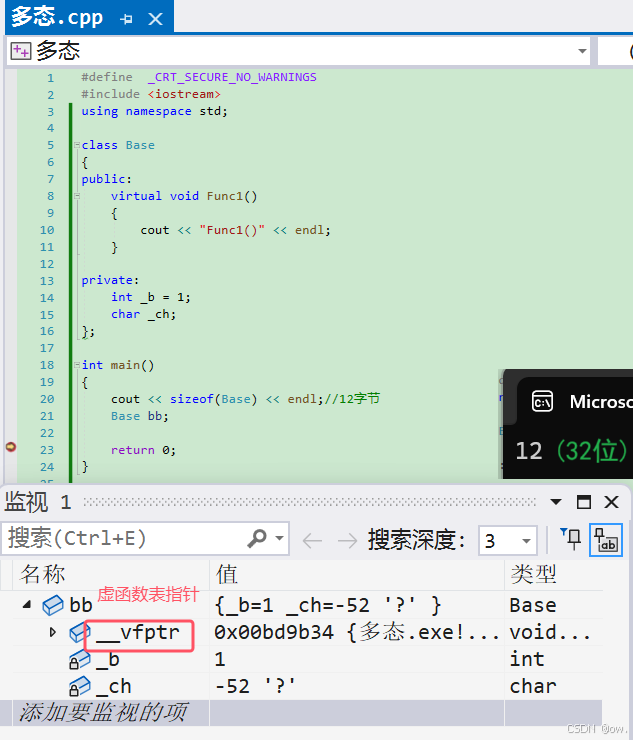This screenshot has height=740, width=633.
Task: Click the search magnifier icon
Action: coord(257,538)
